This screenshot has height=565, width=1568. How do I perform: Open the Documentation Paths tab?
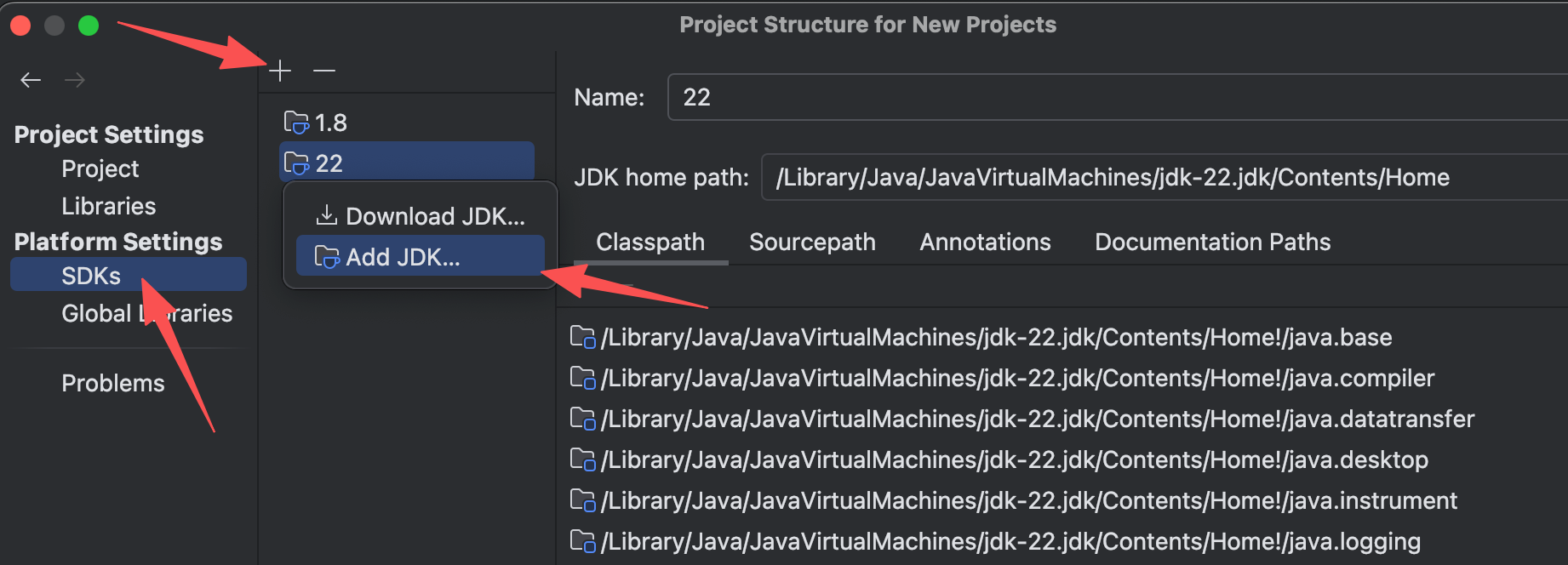[1212, 243]
